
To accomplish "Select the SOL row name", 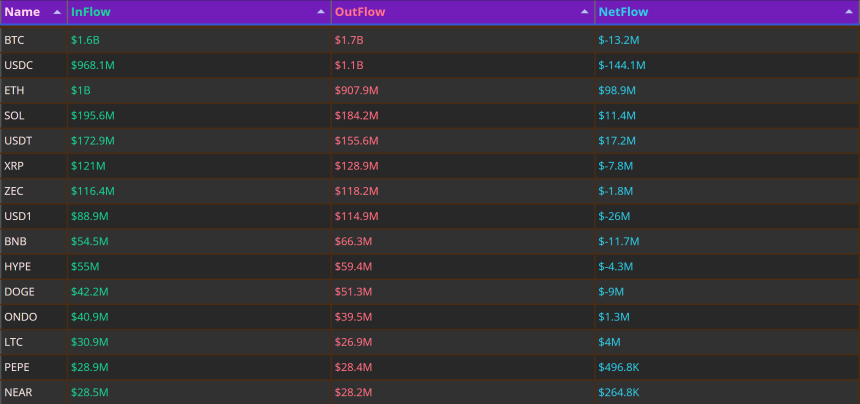I will [14, 116].
